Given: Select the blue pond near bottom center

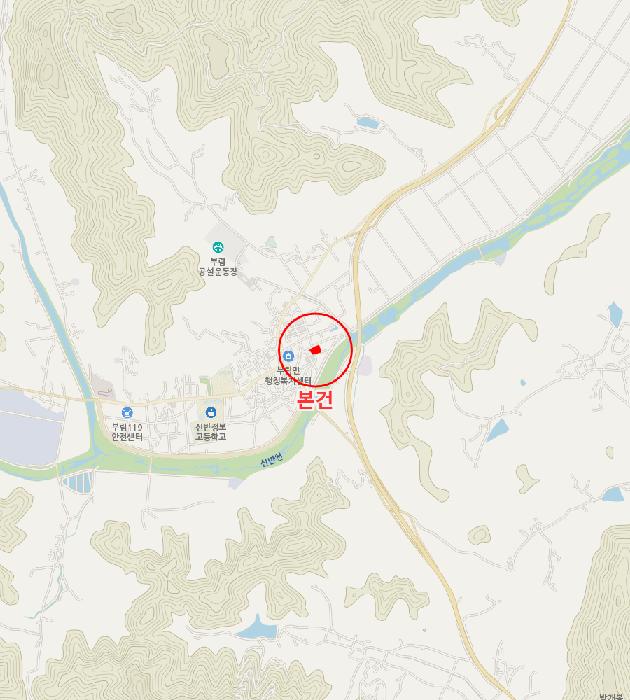Looking at the screenshot, I should pos(257,628).
